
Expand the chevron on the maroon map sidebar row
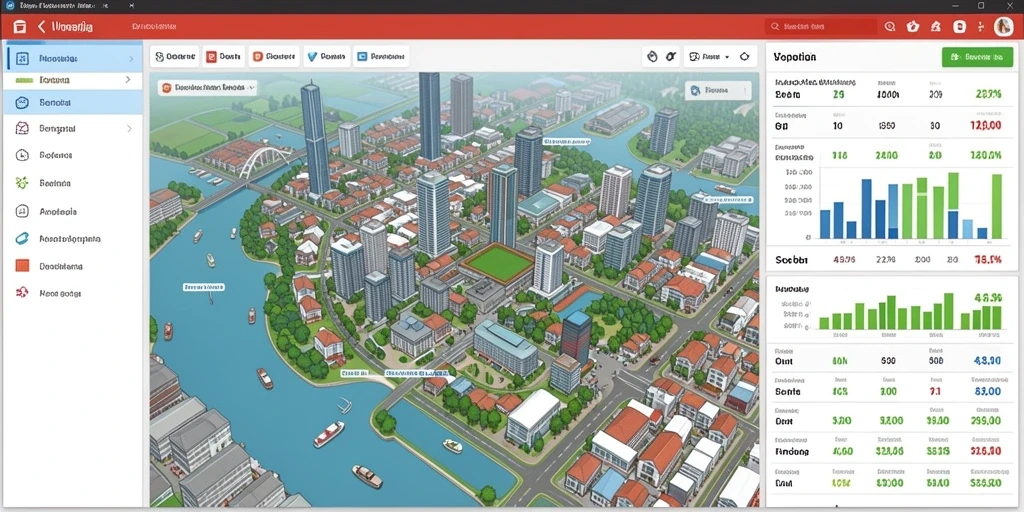(129, 129)
